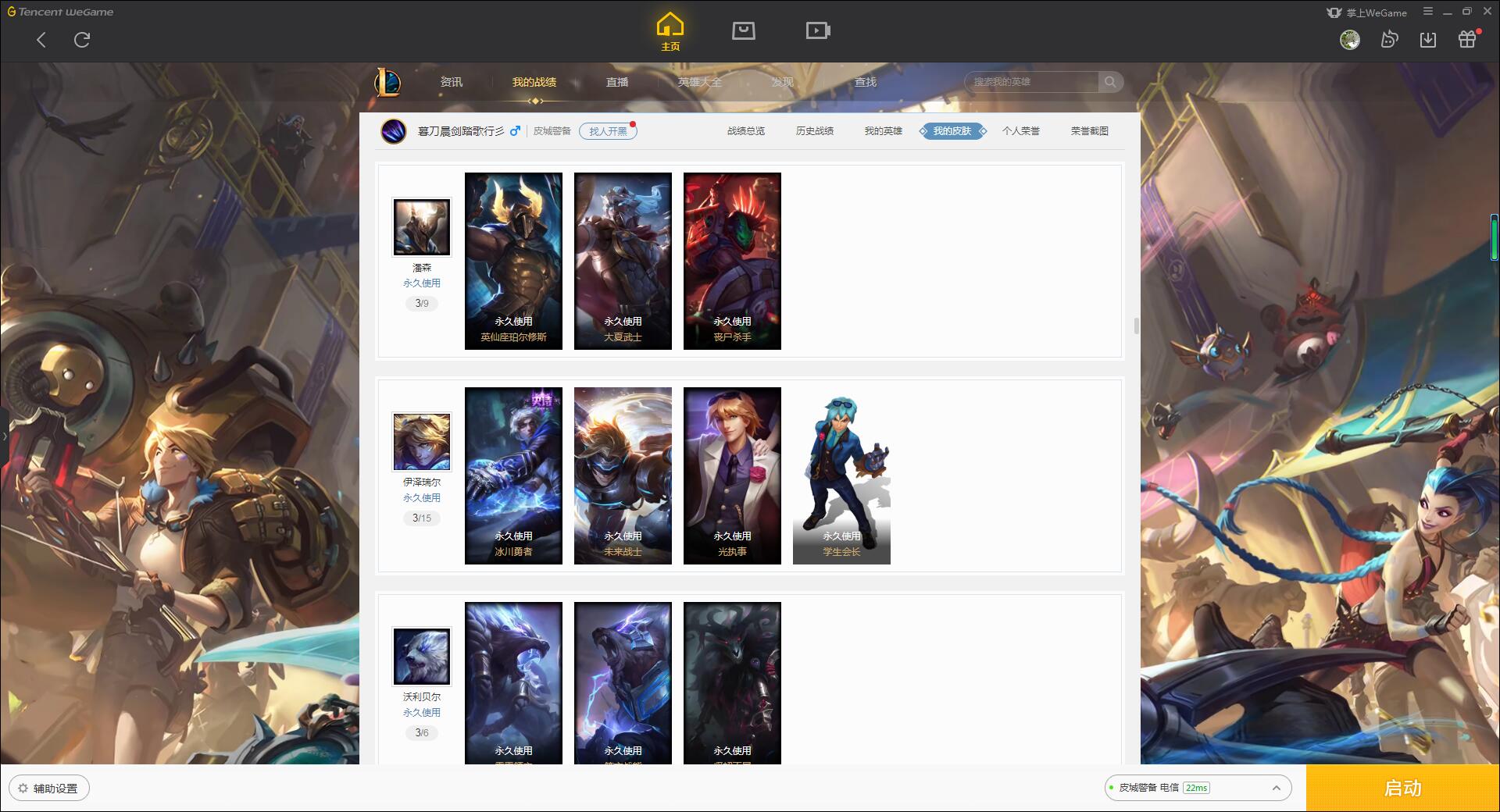This screenshot has height=812, width=1500.
Task: Click the search magnifier icon
Action: point(1110,82)
